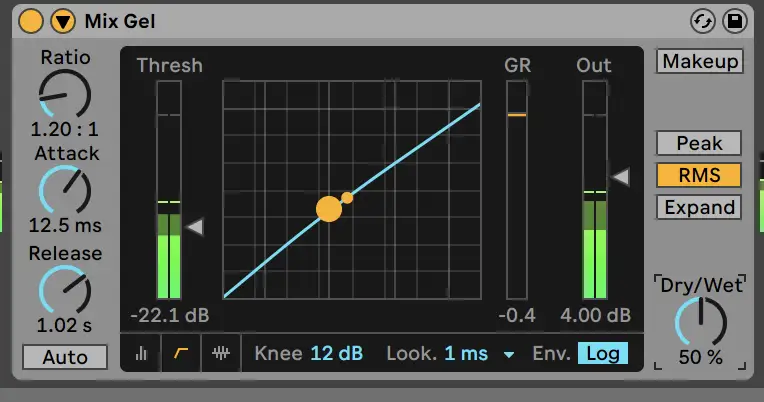Toggle the device activator power button
This screenshot has height=402, width=764.
tap(31, 20)
